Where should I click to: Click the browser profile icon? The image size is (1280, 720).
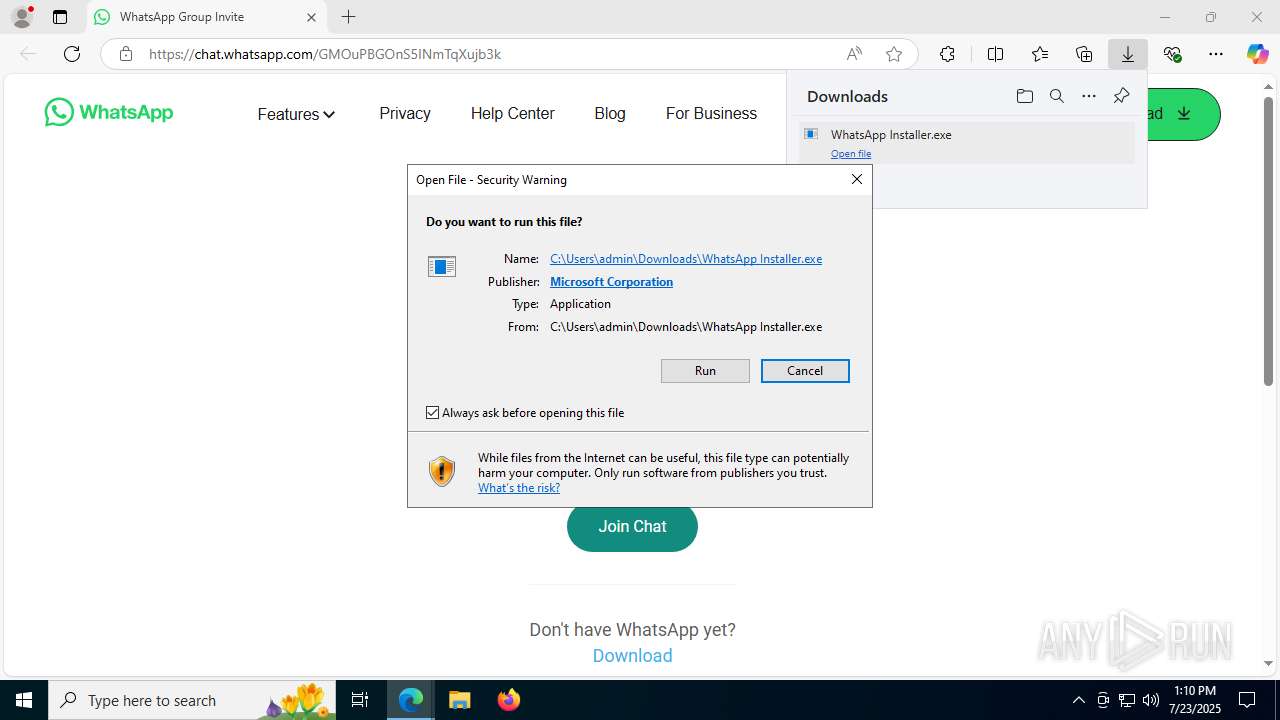click(21, 17)
